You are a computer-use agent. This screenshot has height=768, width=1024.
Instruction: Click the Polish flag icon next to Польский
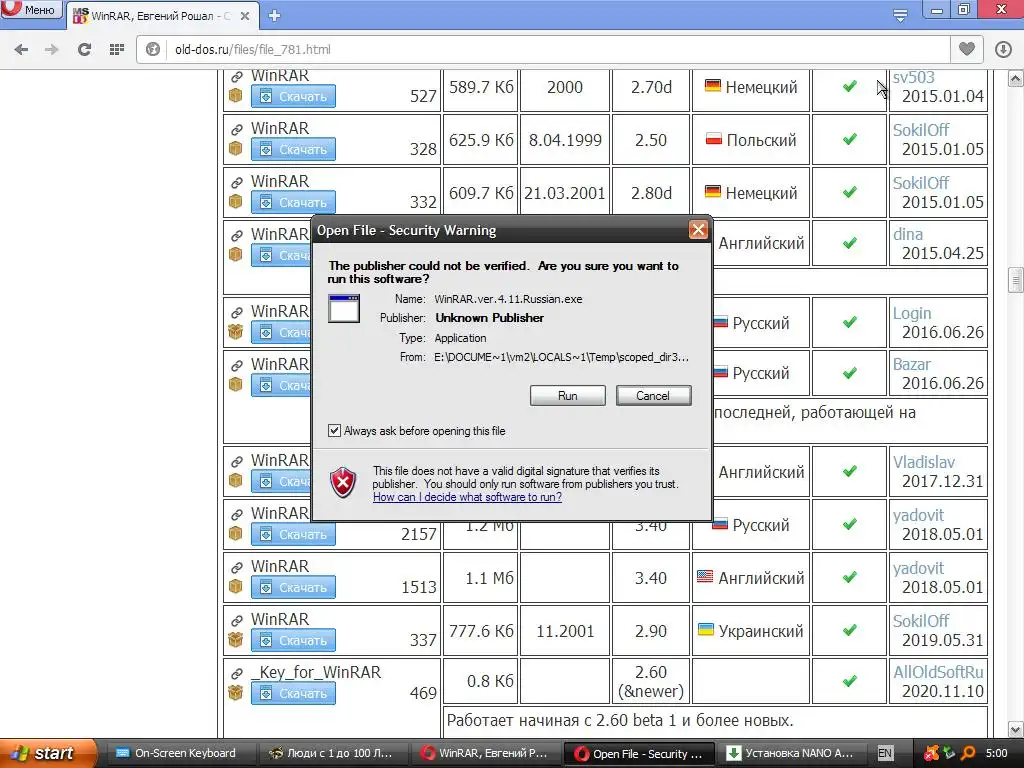click(x=713, y=139)
